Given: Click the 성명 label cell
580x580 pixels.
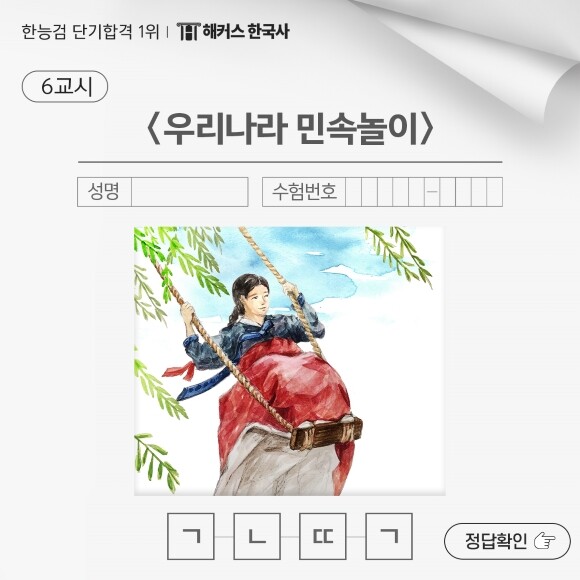Looking at the screenshot, I should [104, 192].
